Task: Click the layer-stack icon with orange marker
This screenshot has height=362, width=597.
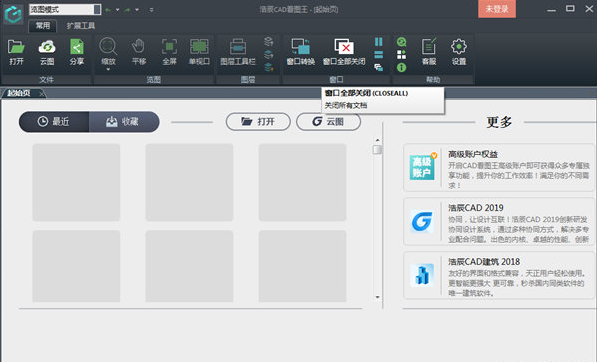Action: pos(268,67)
